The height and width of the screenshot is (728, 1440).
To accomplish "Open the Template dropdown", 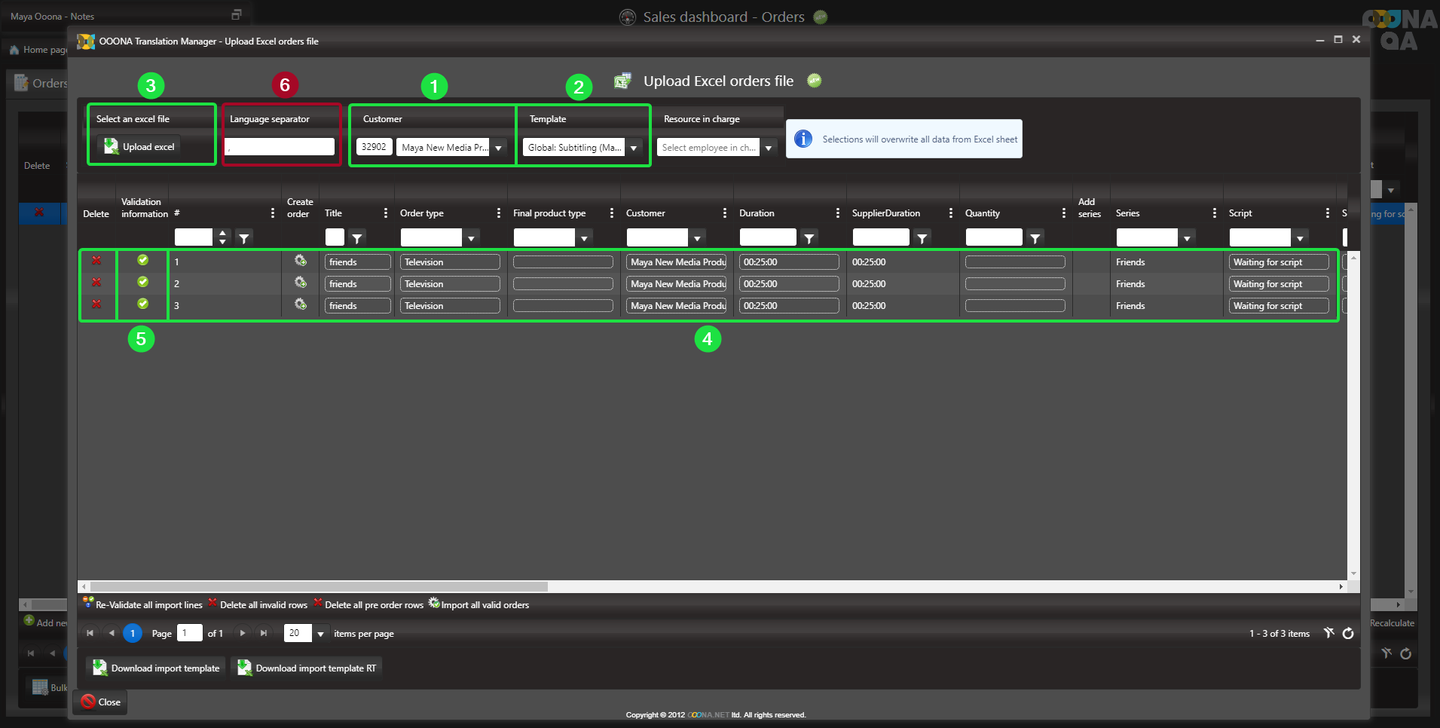I will click(633, 148).
